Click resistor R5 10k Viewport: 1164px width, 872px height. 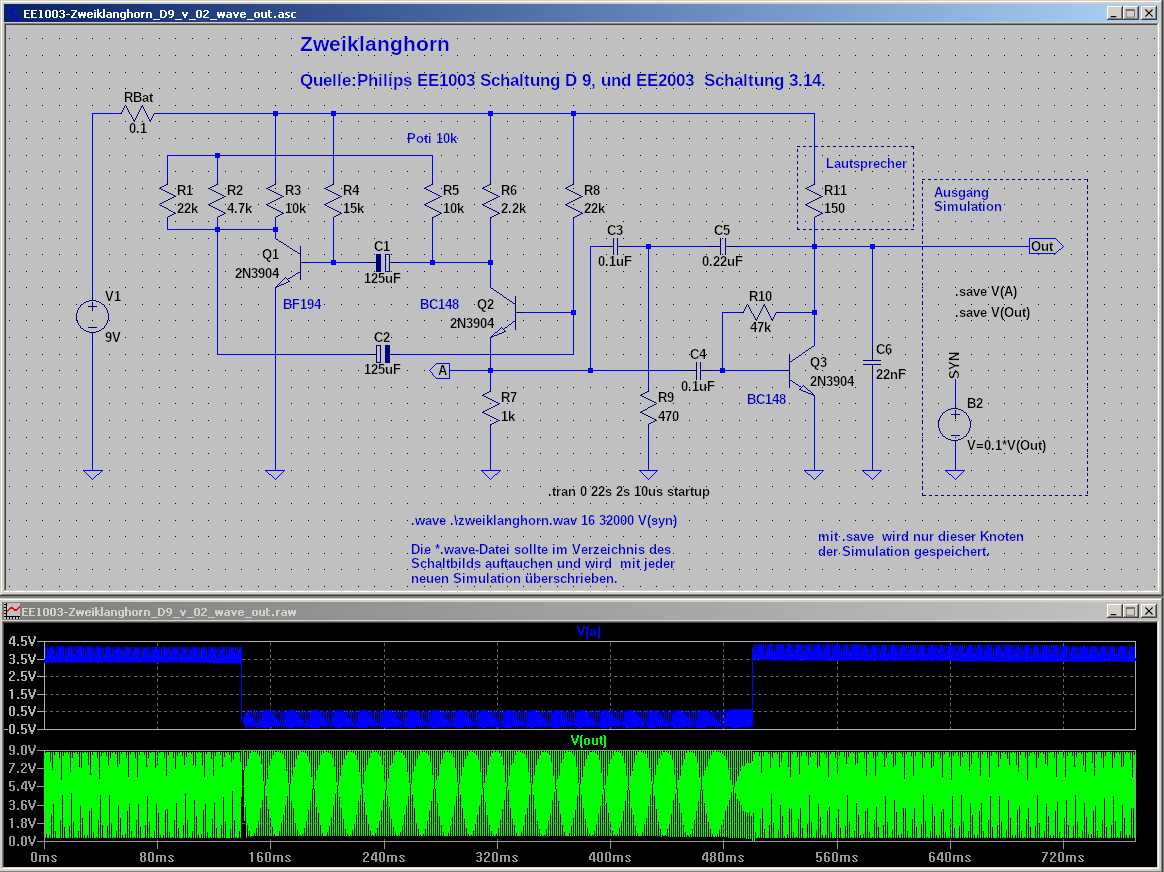pos(432,200)
